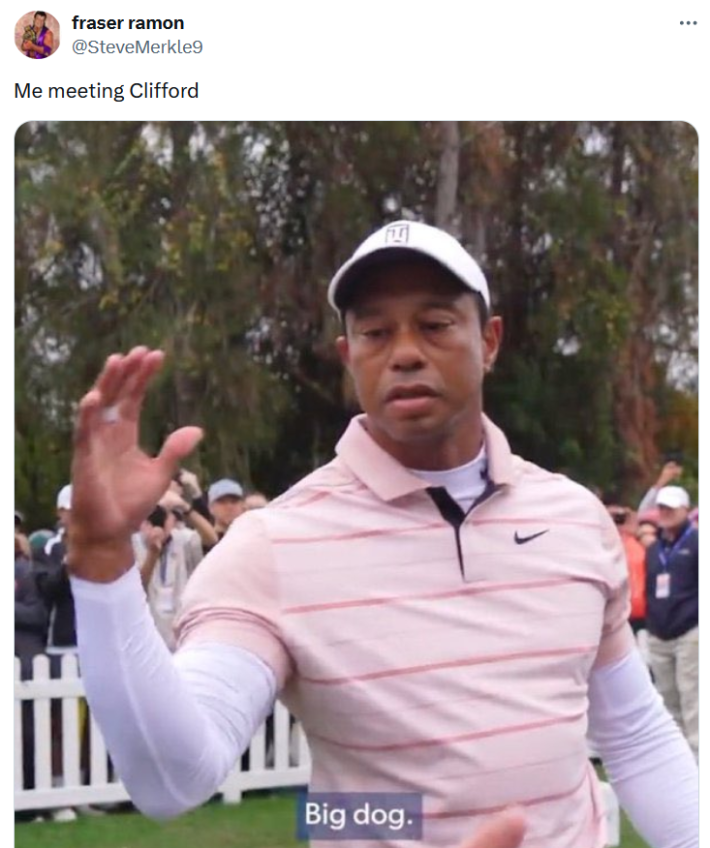
Task: Click the white bandage on the finger
Action: [x=110, y=415]
